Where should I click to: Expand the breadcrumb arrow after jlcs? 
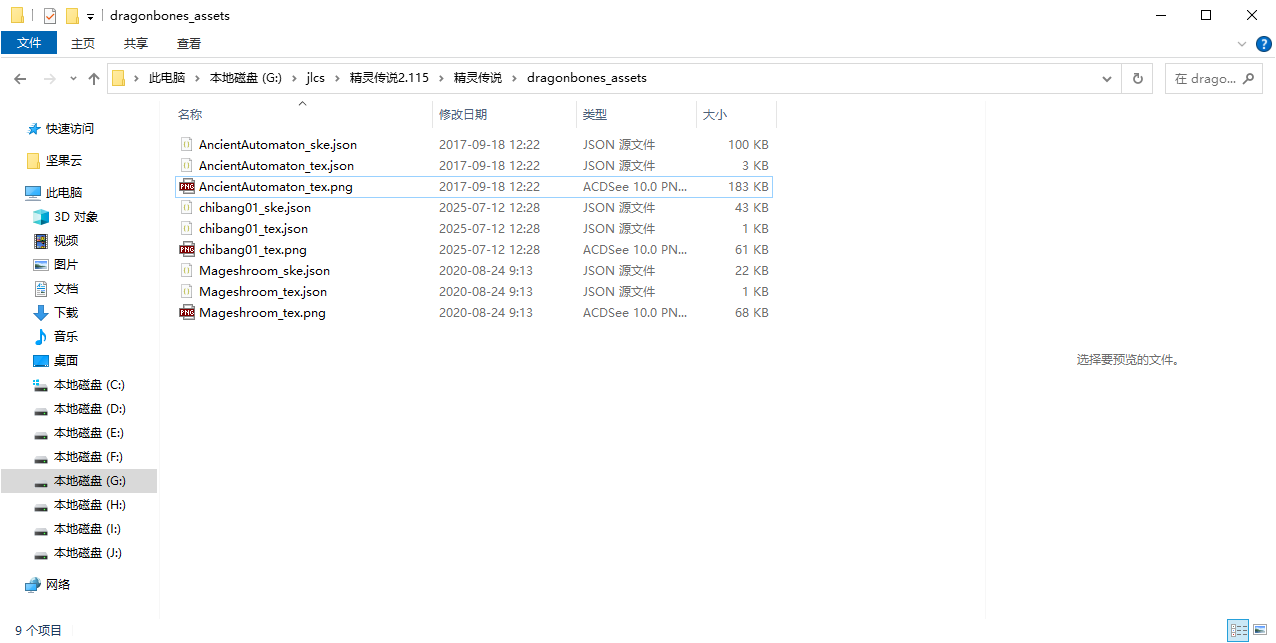tap(338, 78)
